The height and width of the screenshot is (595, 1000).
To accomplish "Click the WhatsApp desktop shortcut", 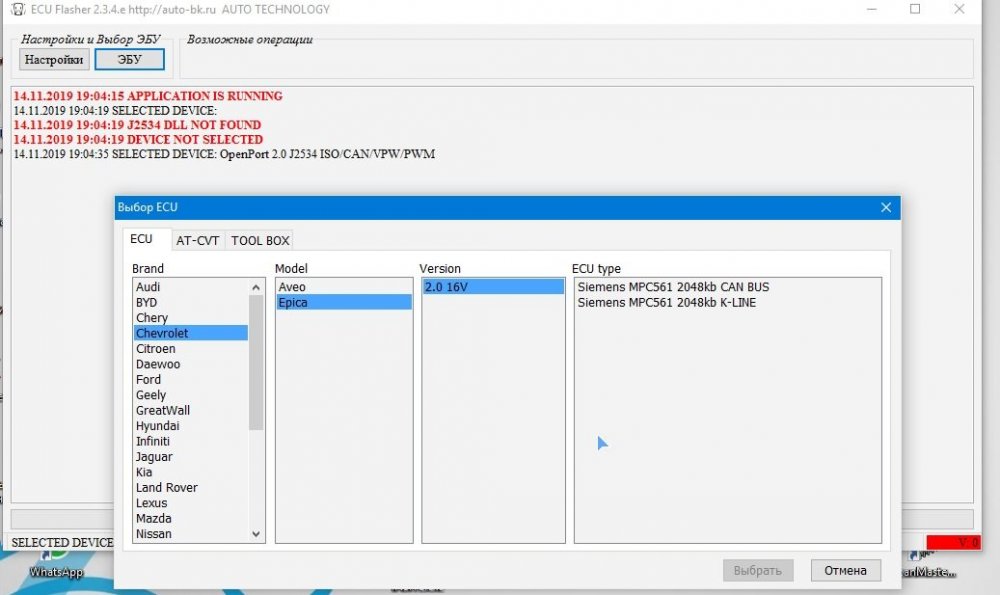I will [x=56, y=564].
